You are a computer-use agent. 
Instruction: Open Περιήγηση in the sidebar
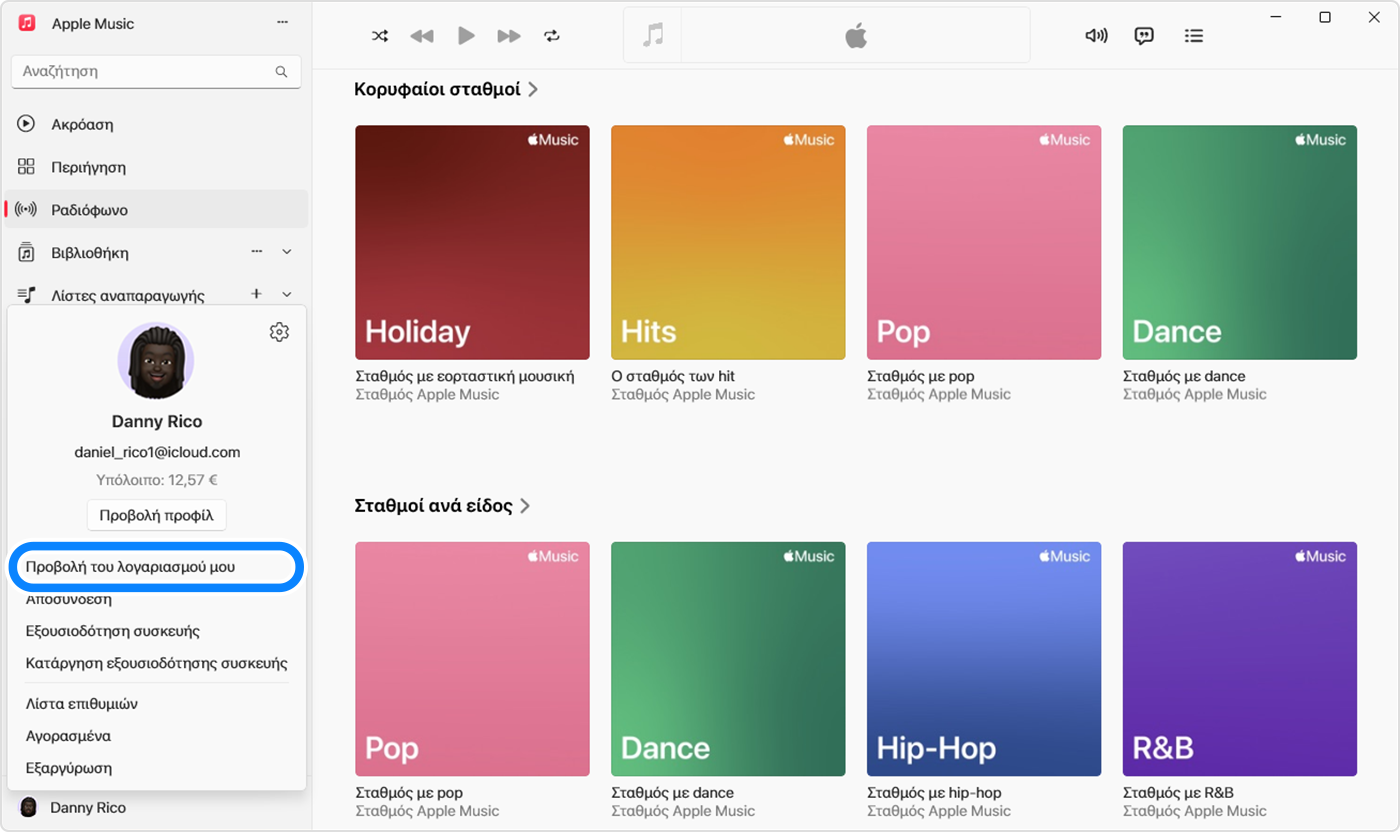pyautogui.click(x=156, y=167)
